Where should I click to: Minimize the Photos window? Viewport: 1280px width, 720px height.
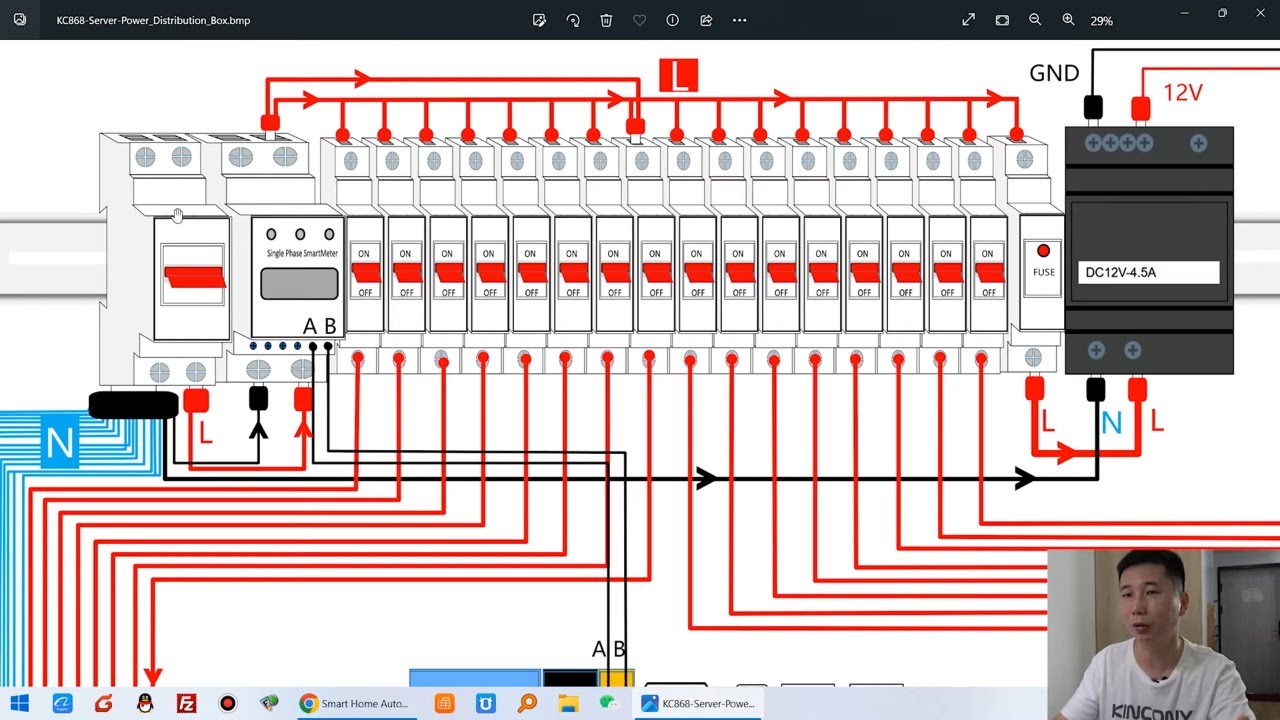click(x=1184, y=13)
